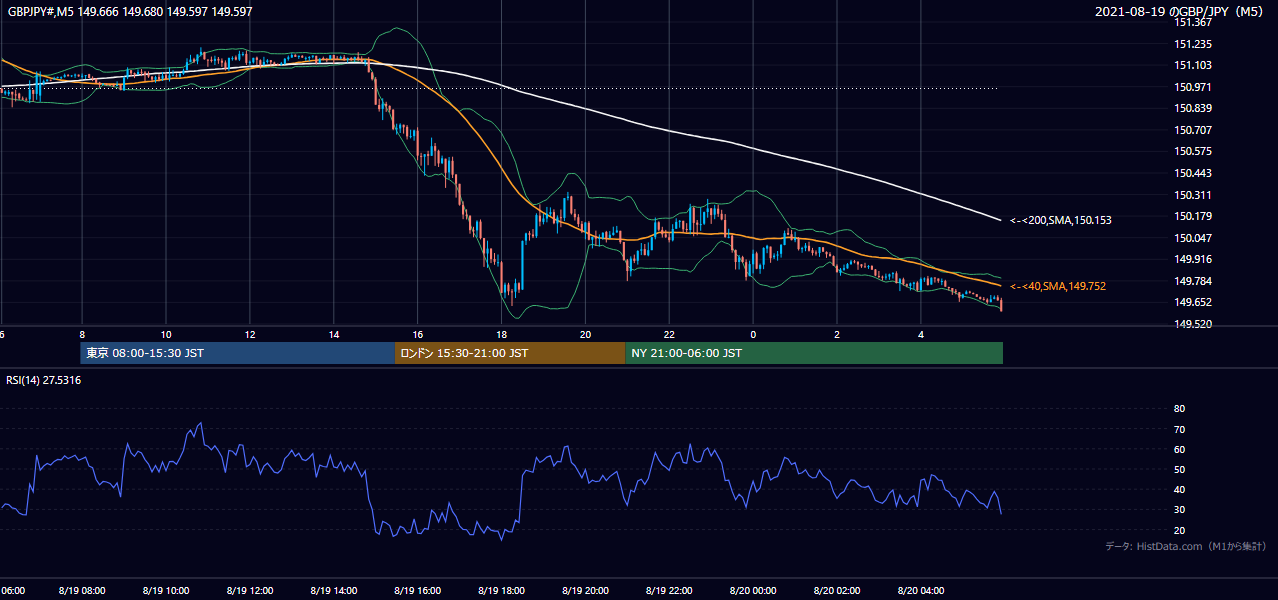Click the 8/19 14:00 date axis label
The width and height of the screenshot is (1278, 600).
[x=332, y=591]
